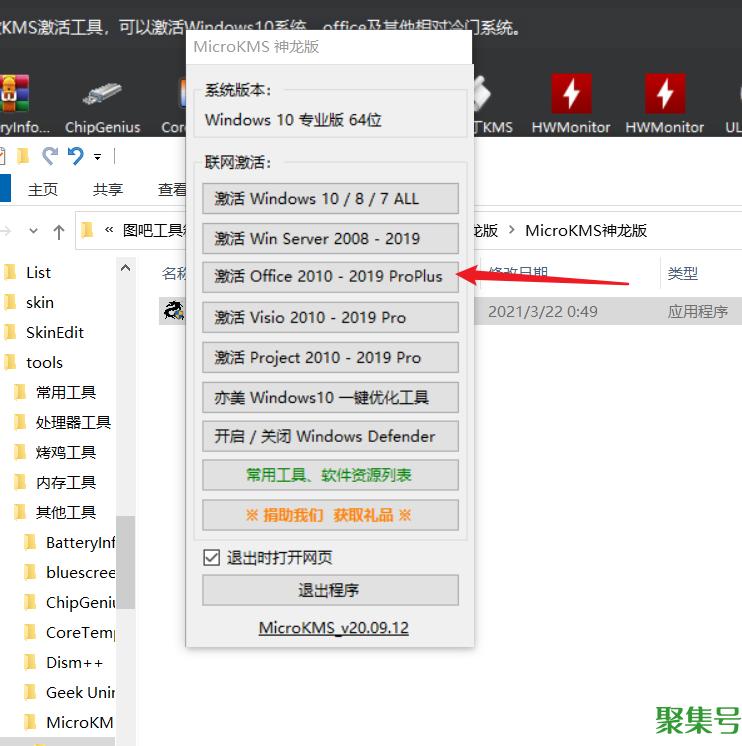Sort by the 类型 column header
This screenshot has height=746, width=742.
[x=683, y=274]
